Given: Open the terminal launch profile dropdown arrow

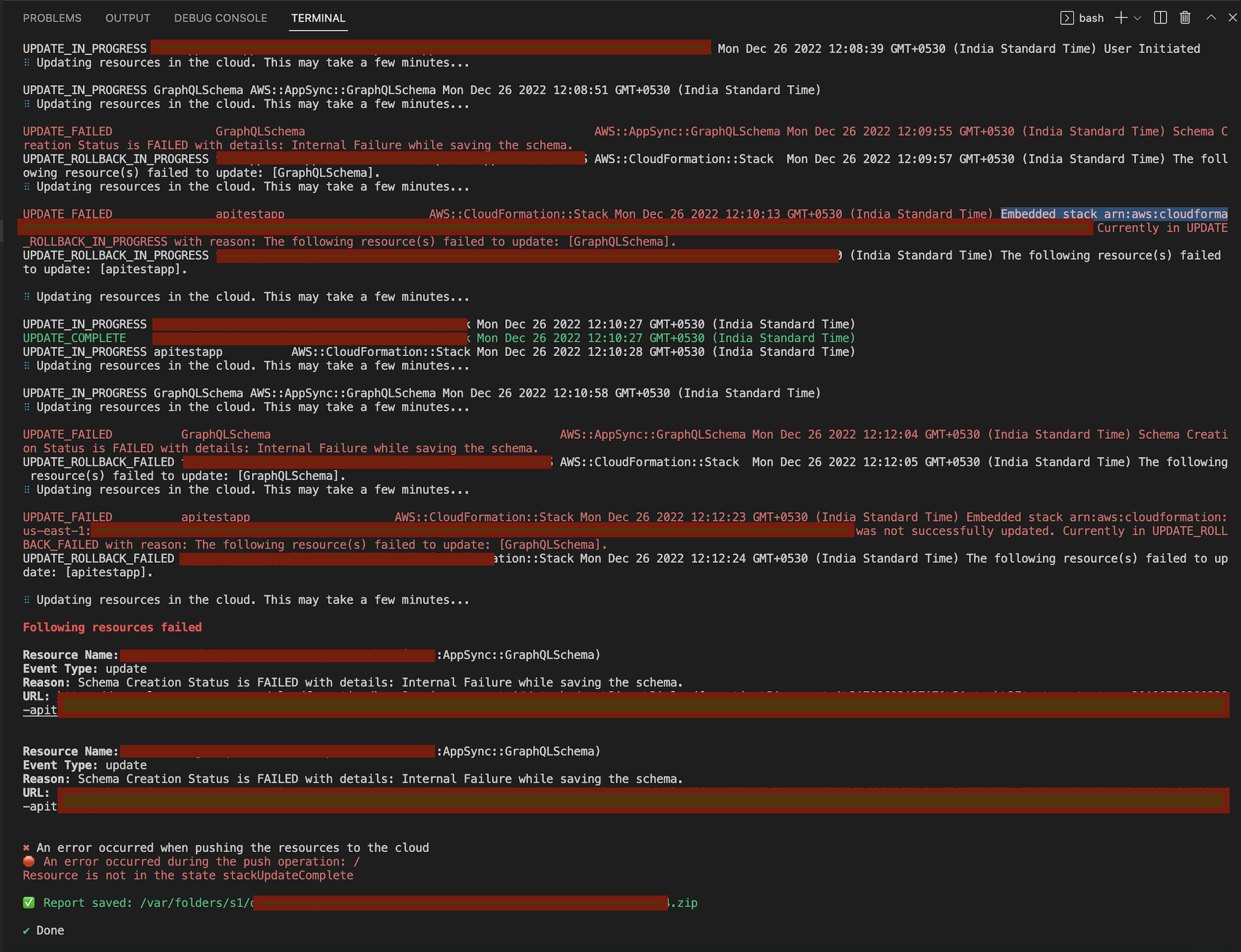Looking at the screenshot, I should (x=1137, y=18).
